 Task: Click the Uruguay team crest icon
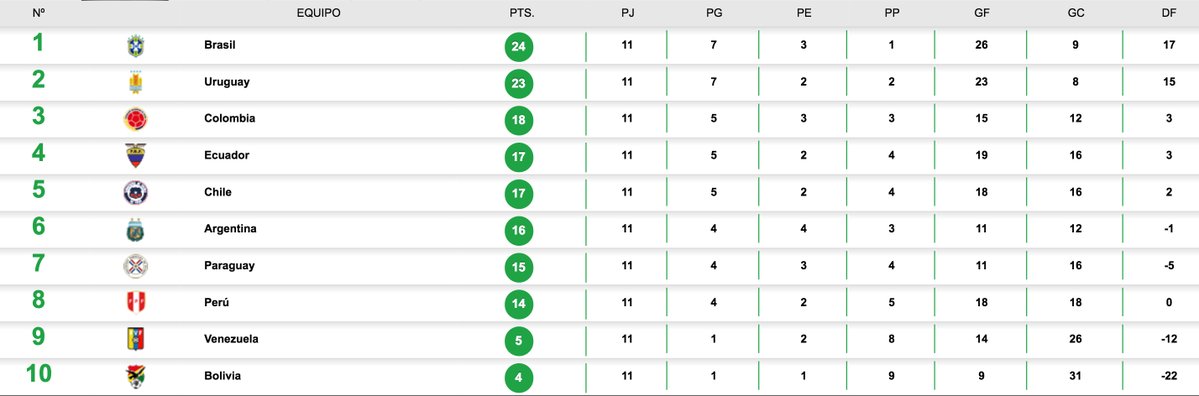click(x=135, y=83)
